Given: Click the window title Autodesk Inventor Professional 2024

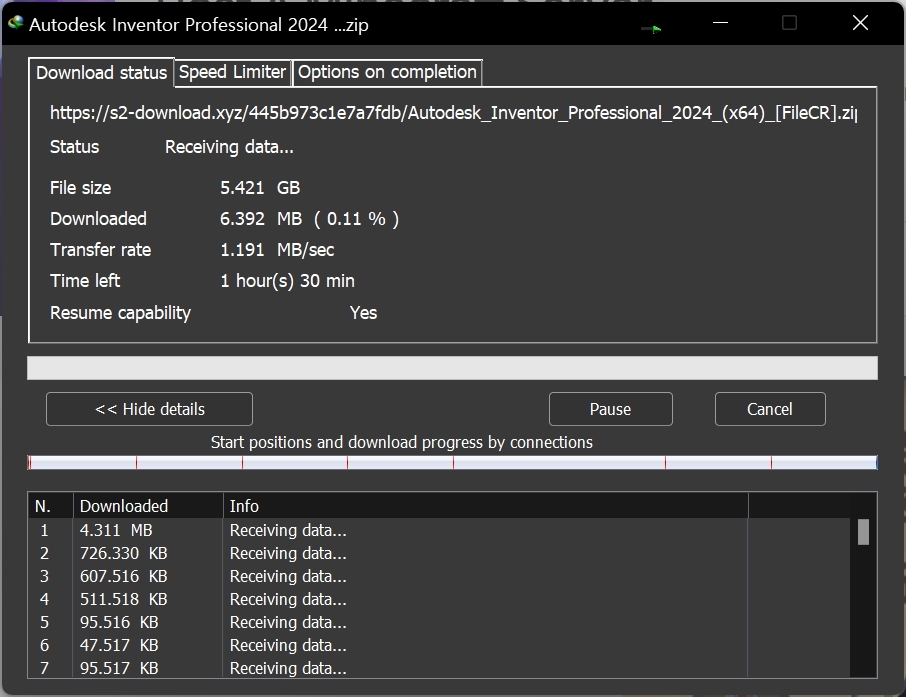Looking at the screenshot, I should 199,25.
